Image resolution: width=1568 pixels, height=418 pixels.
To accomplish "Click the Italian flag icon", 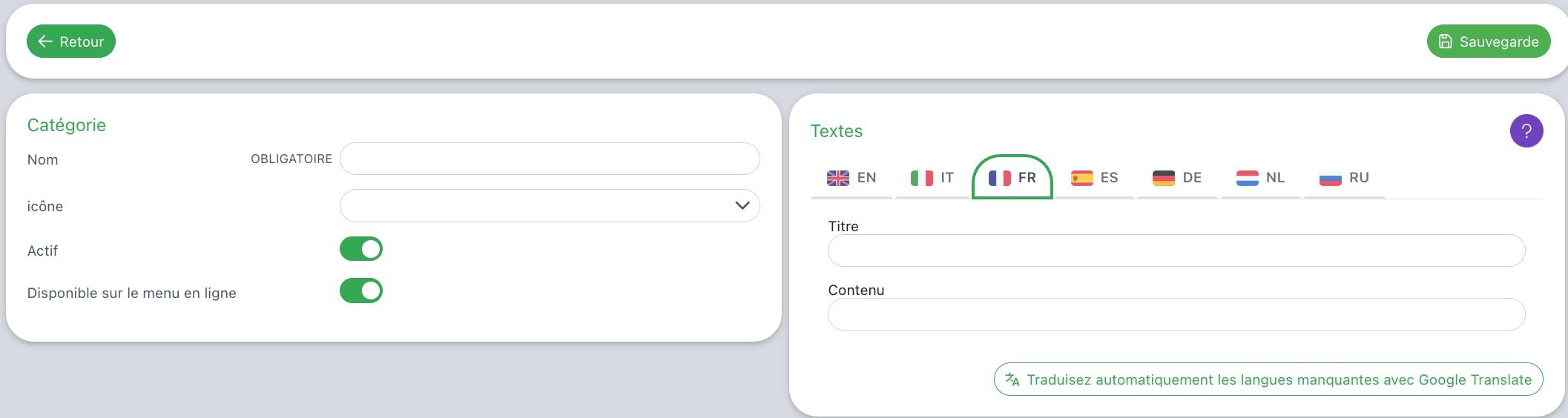I will [921, 178].
